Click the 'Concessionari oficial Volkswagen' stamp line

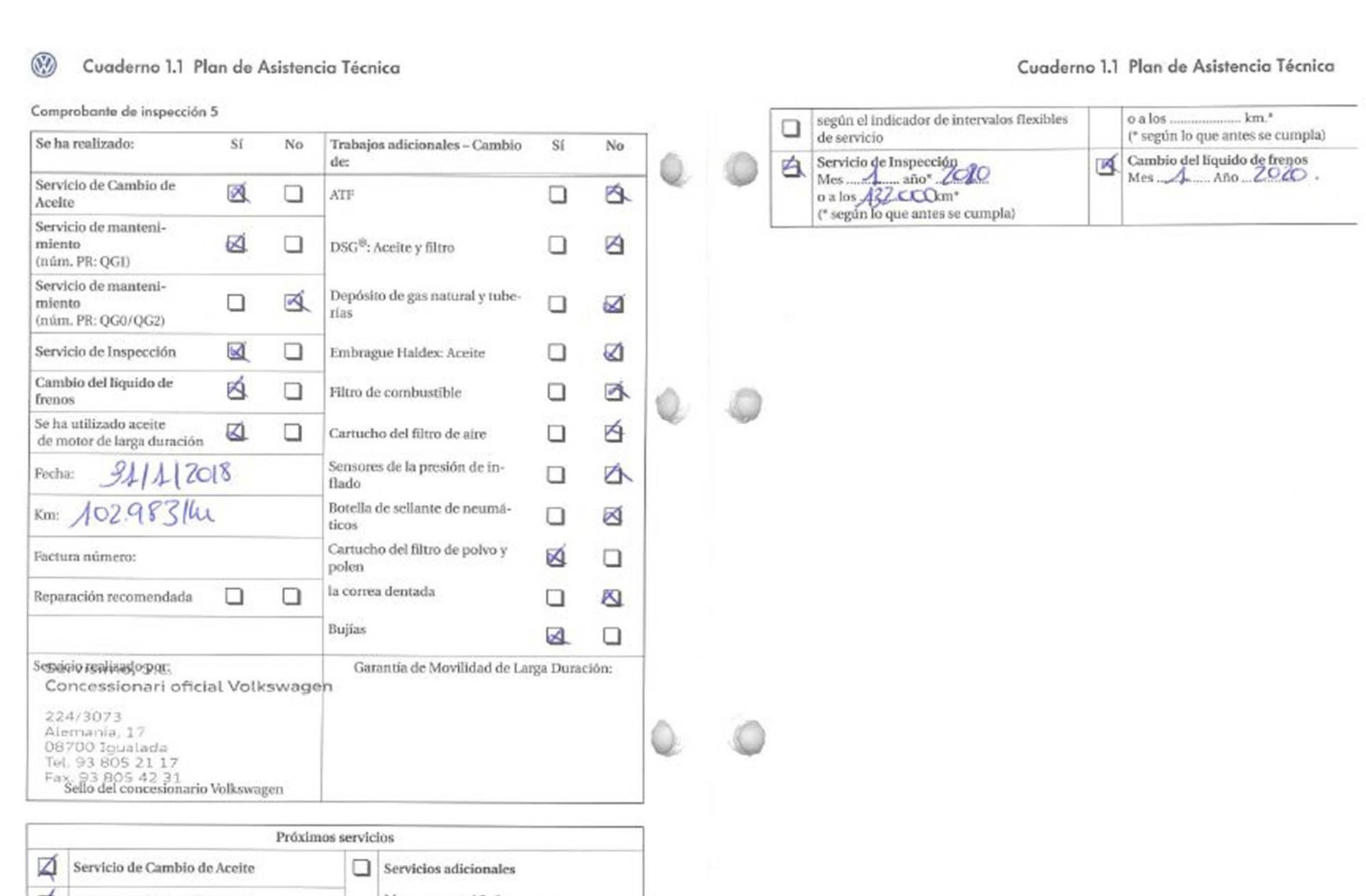click(189, 686)
